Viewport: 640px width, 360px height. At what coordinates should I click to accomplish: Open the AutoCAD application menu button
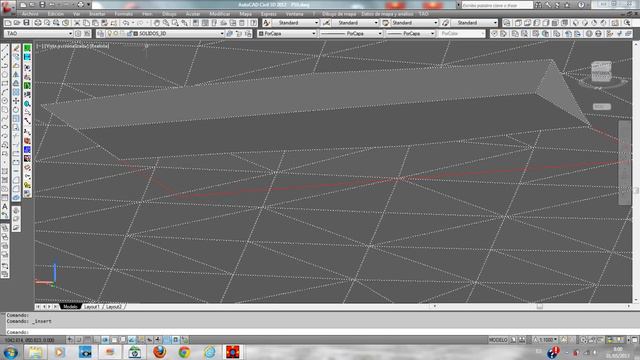tap(7, 7)
